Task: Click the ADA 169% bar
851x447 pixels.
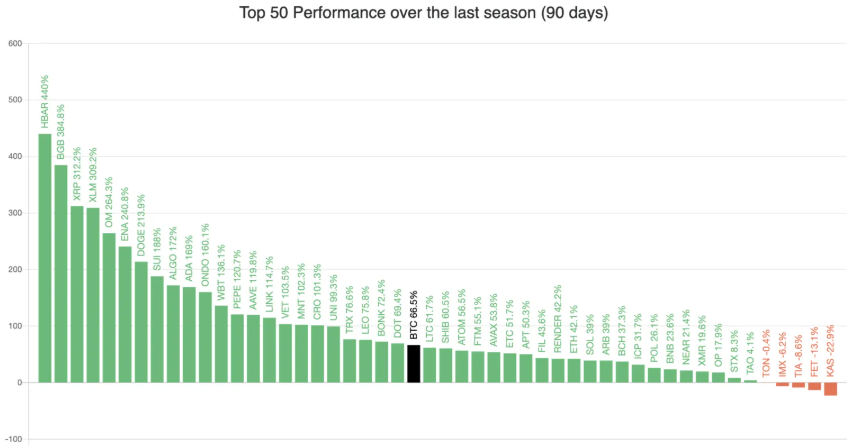Action: click(x=189, y=335)
